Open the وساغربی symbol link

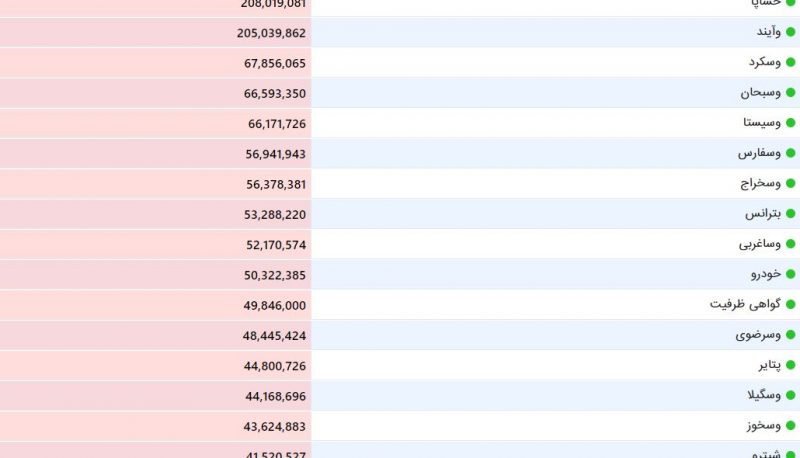(x=760, y=244)
